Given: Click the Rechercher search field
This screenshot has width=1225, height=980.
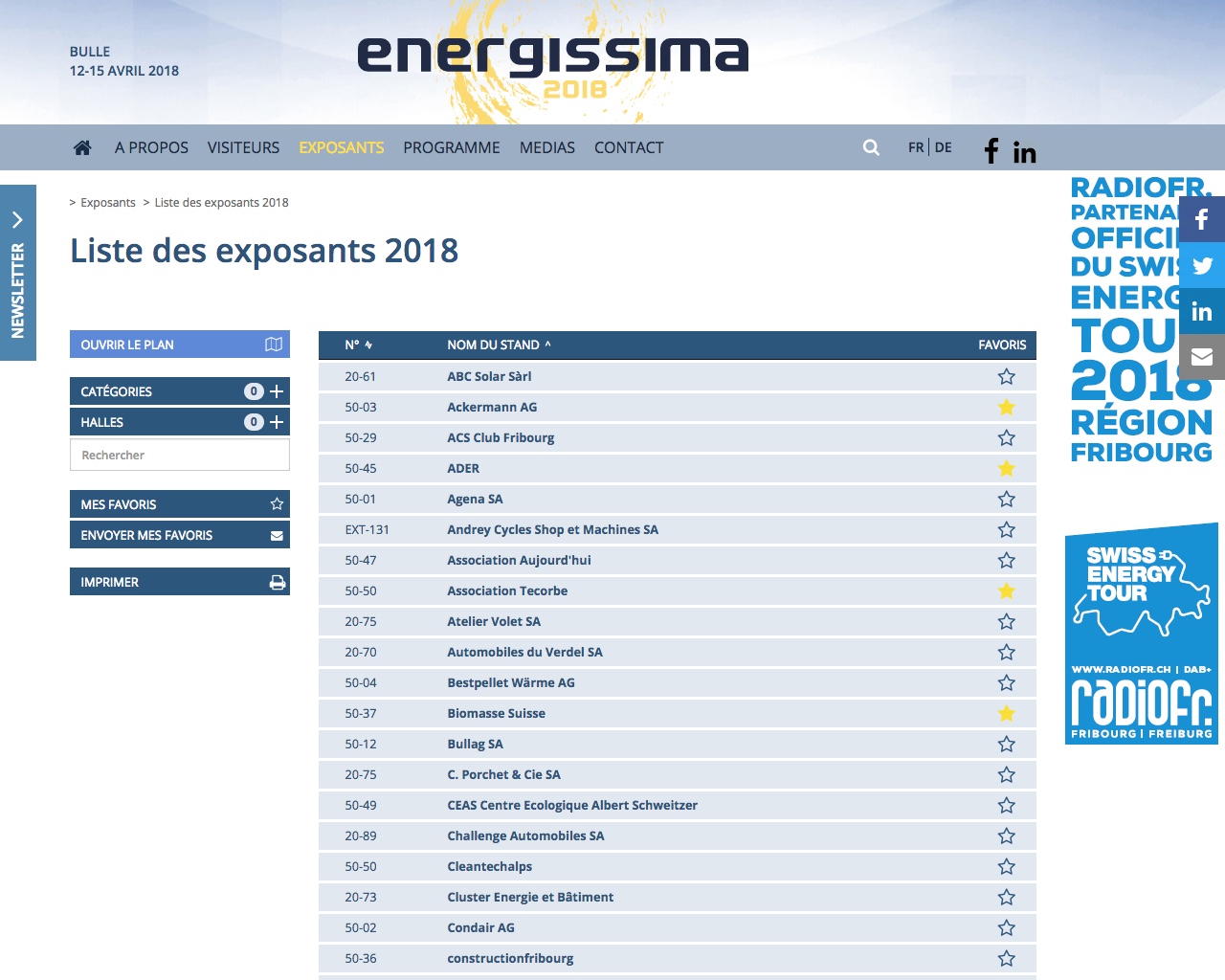Looking at the screenshot, I should click(179, 456).
